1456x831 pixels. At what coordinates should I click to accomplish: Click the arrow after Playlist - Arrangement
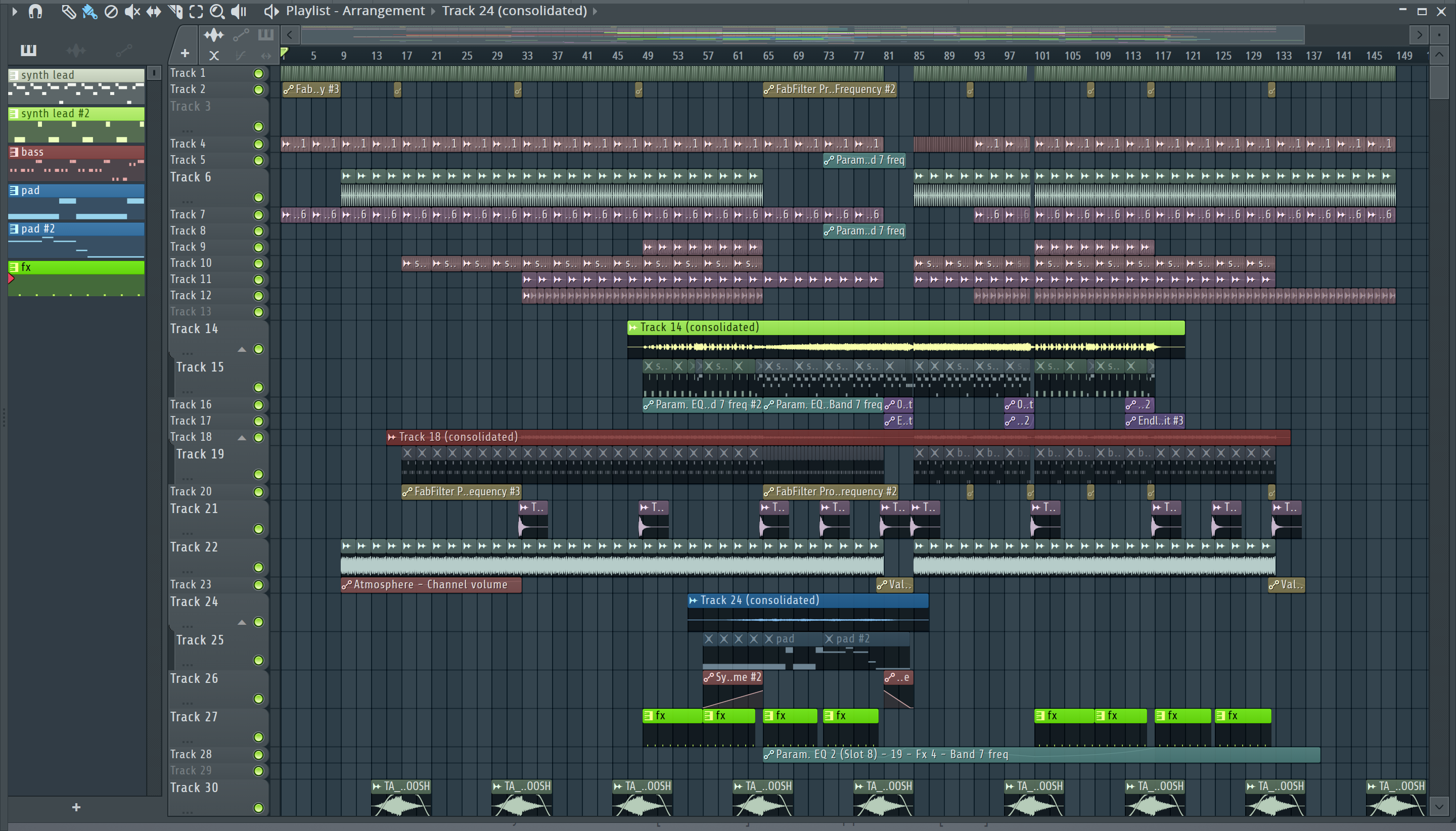pyautogui.click(x=433, y=12)
